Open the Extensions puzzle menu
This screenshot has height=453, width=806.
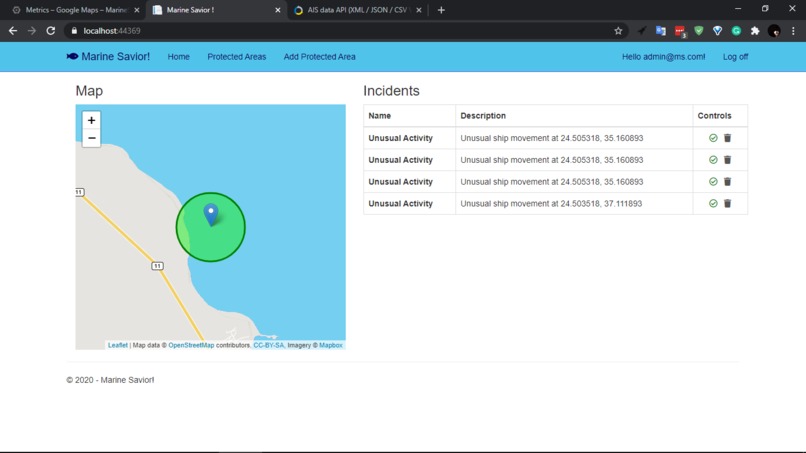click(755, 31)
